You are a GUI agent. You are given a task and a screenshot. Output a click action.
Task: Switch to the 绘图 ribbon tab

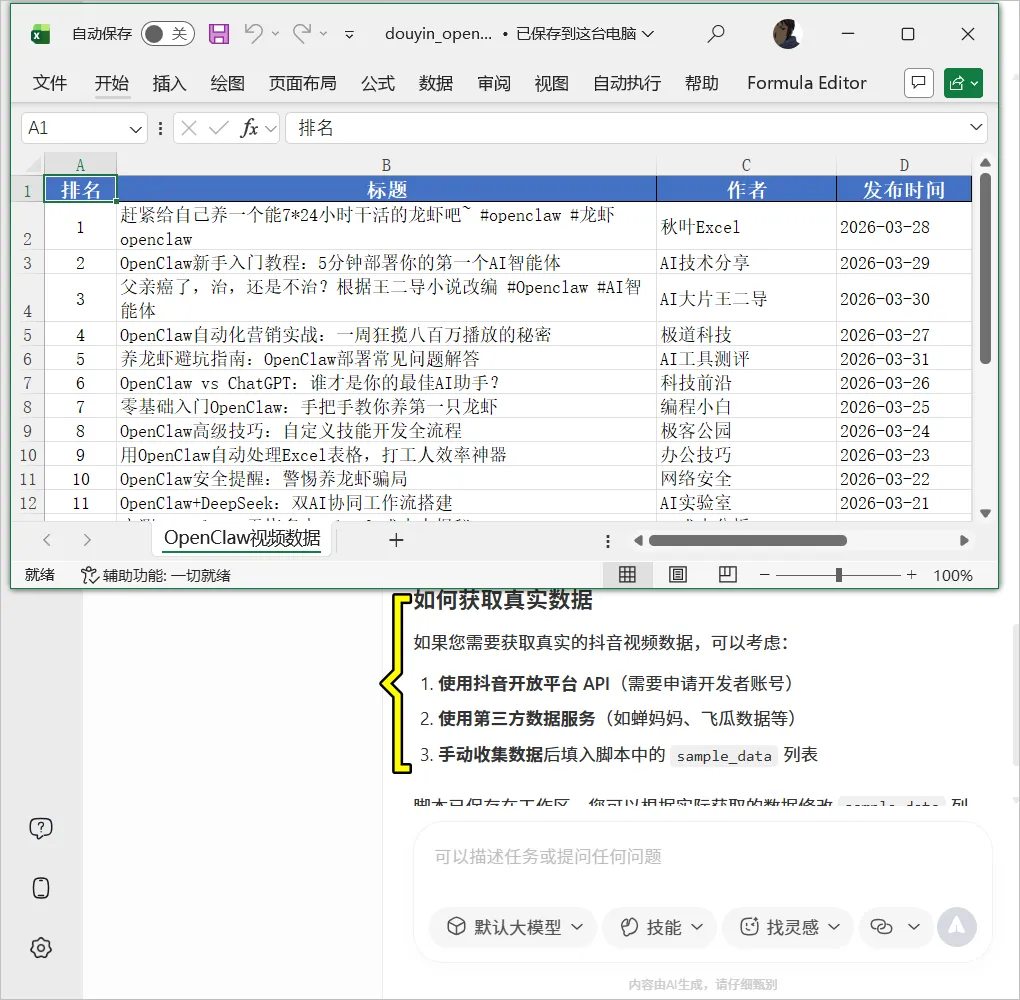(227, 83)
